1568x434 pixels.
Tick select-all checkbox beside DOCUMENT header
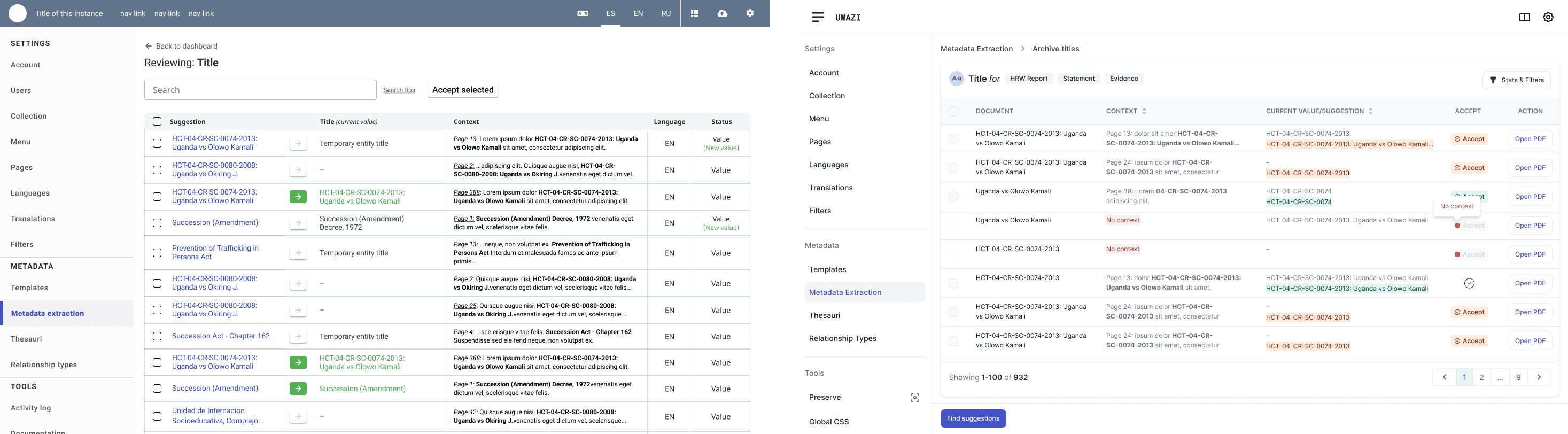click(953, 111)
